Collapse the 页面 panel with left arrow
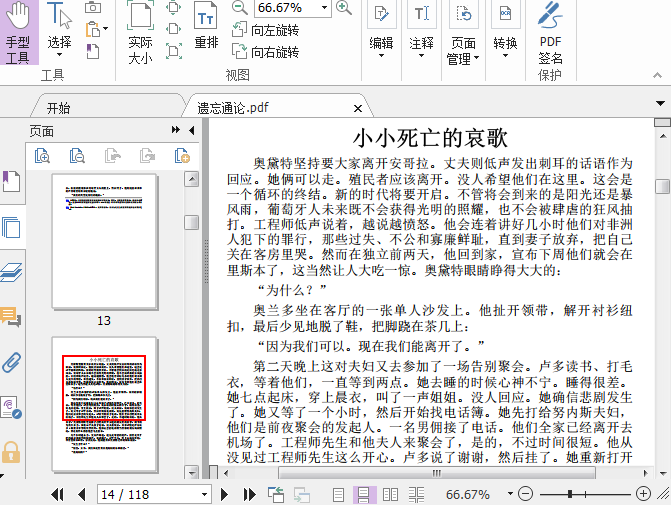This screenshot has height=505, width=671. pos(192,130)
